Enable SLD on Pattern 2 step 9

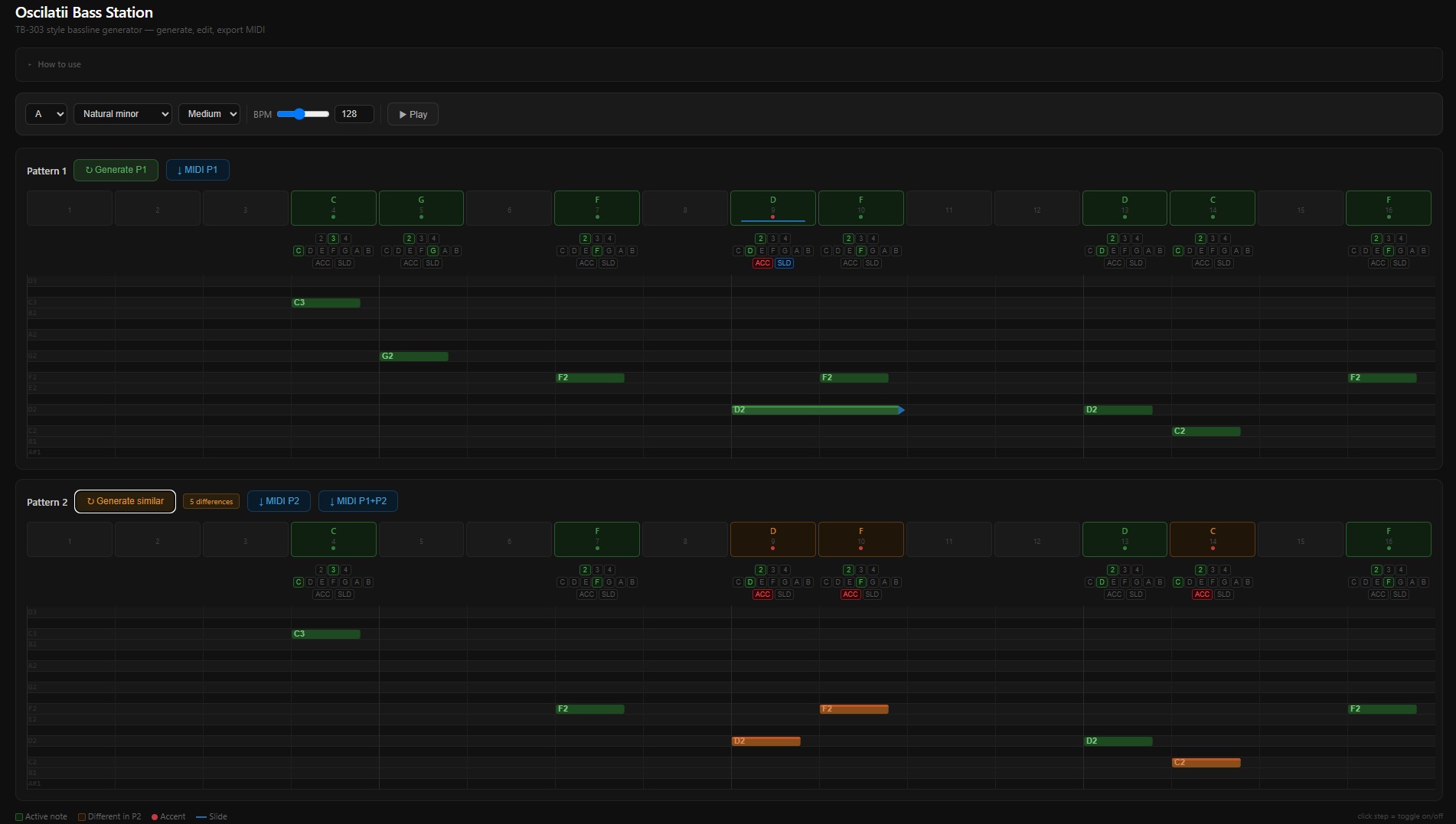[784, 594]
